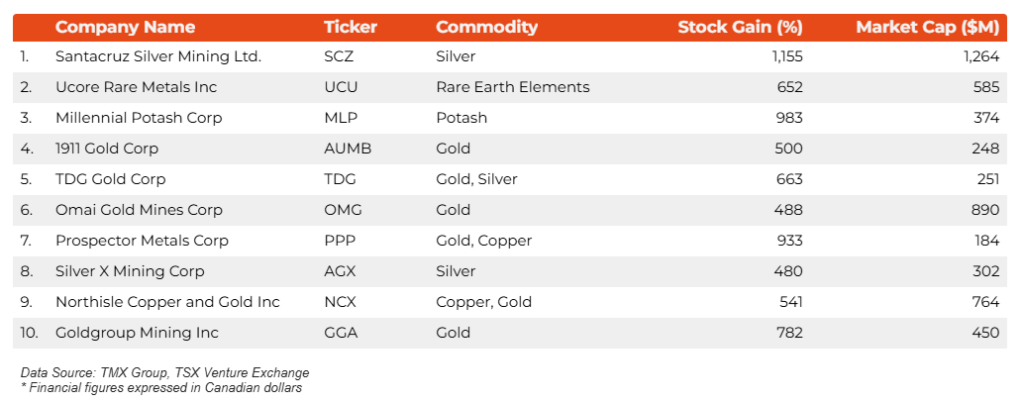Screen dimensions: 1024x403
Task: Select the AGX ticker symbol
Action: click(341, 271)
